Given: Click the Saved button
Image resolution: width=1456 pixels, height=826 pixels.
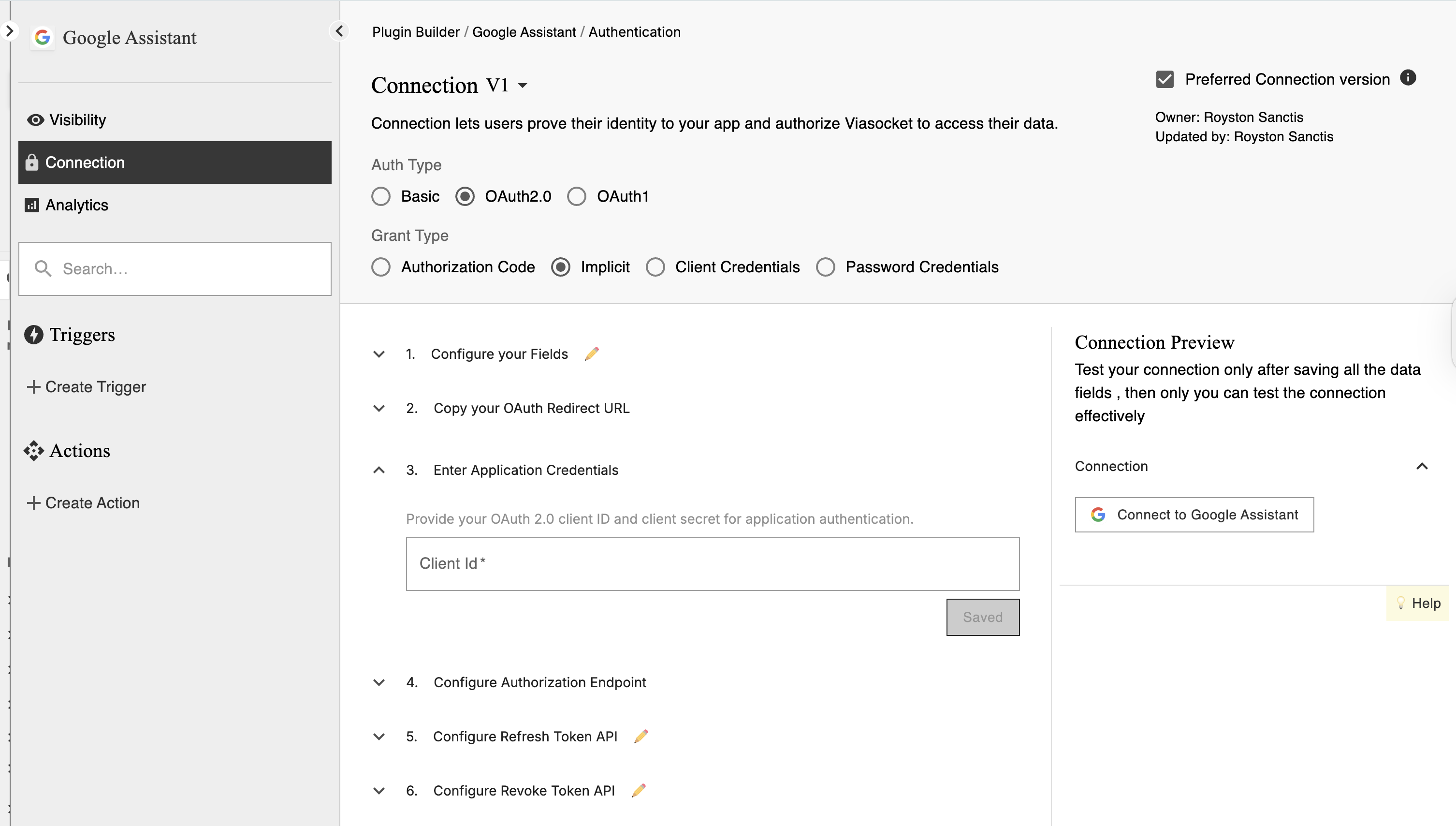Looking at the screenshot, I should tap(983, 617).
